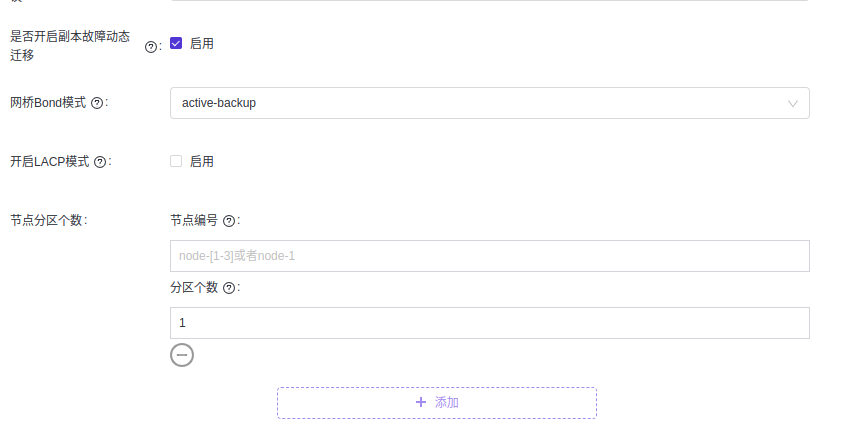Click help icon next to 分区个数 field label
This screenshot has height=447, width=865.
[x=229, y=288]
